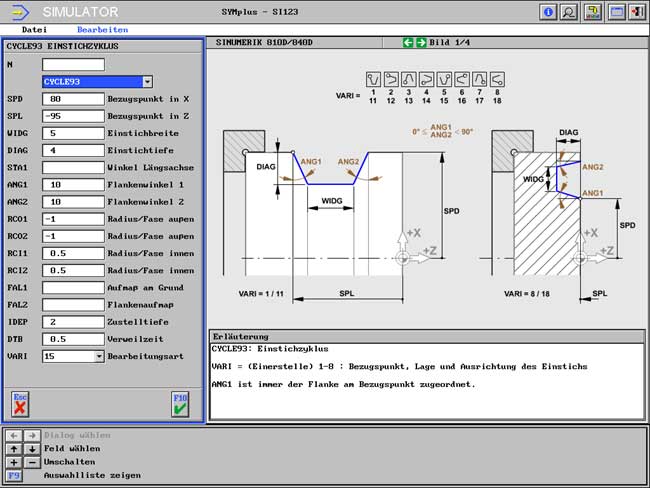Confirm with the F10 green checkmark button
Image resolution: width=650 pixels, height=488 pixels.
(x=180, y=404)
